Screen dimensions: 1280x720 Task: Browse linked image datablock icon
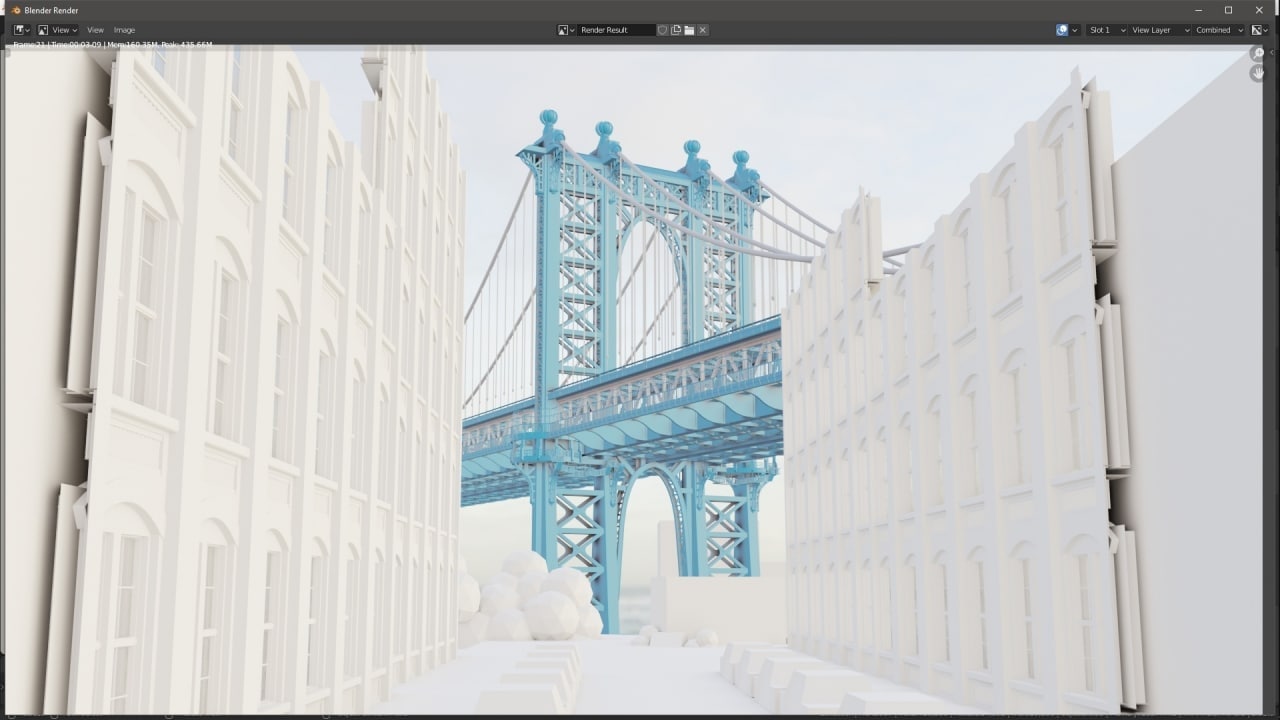click(566, 30)
